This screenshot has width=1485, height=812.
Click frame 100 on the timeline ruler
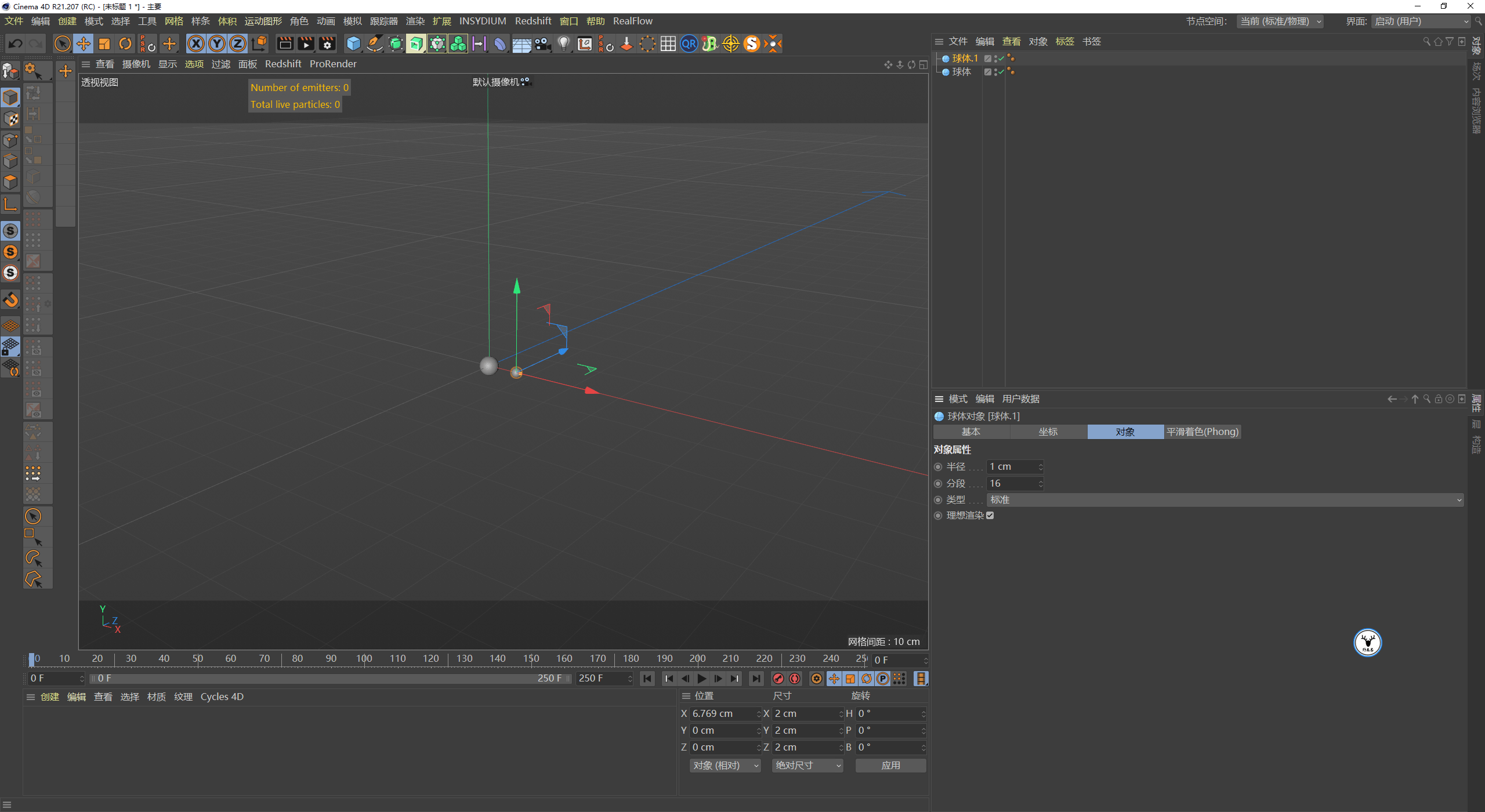coord(364,659)
